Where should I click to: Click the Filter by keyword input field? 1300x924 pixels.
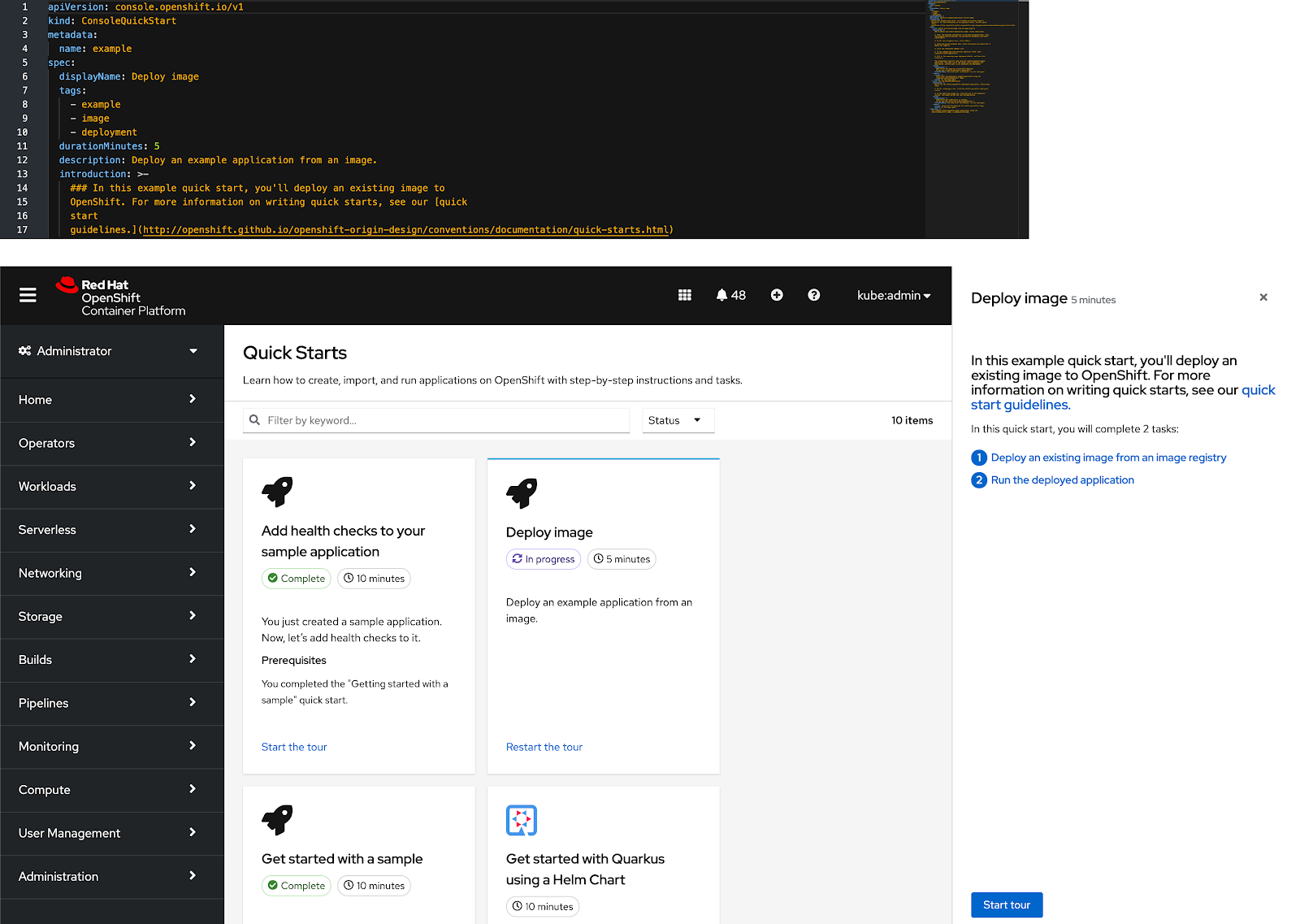tap(443, 420)
